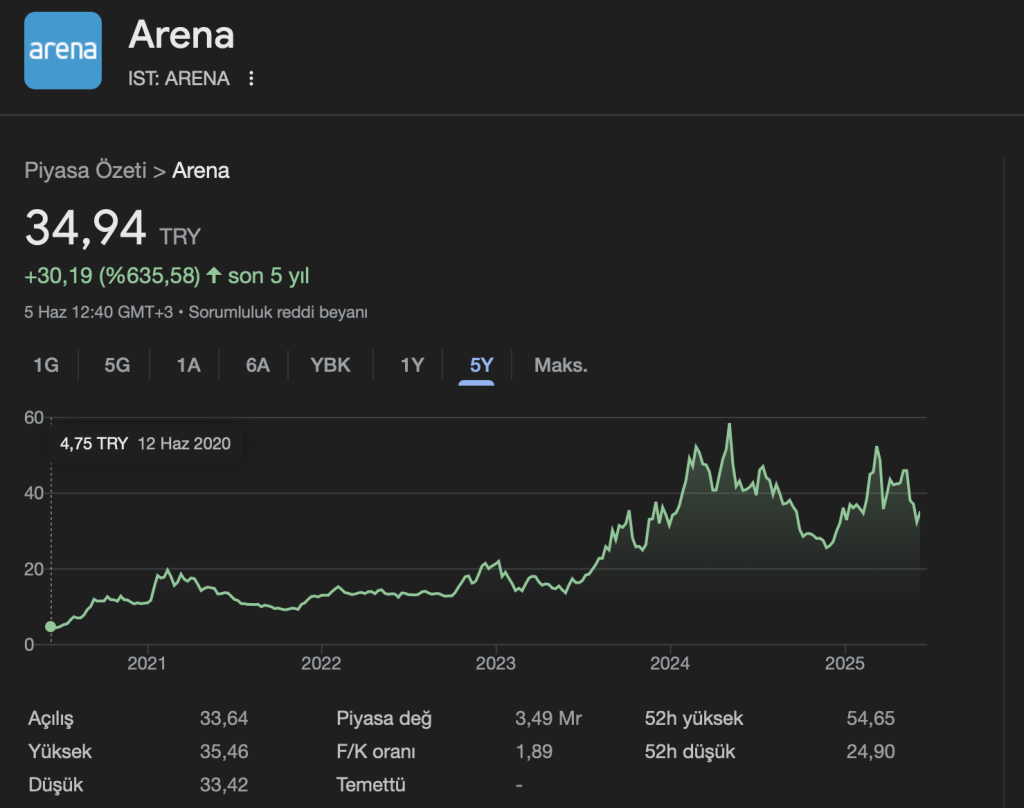Click the Arena breadcrumb after Piyasa Özeti
Screen dimensions: 1024x808
pyautogui.click(x=201, y=170)
